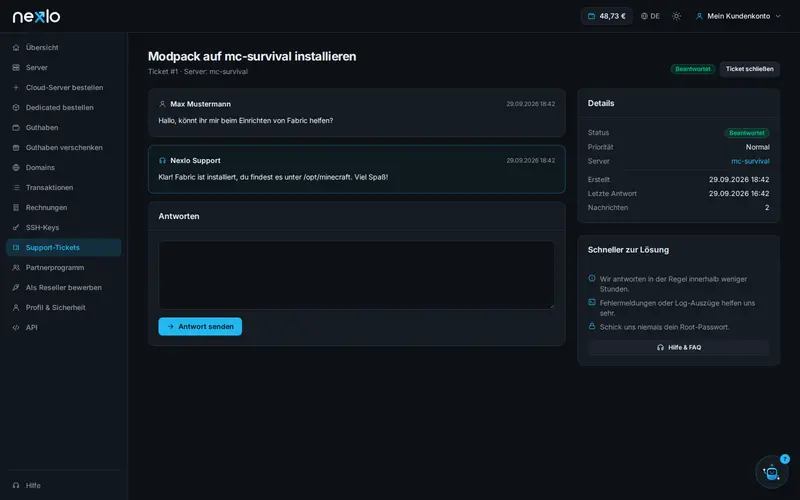Viewport: 800px width, 500px height.
Task: Expand Mein Kundenkonto account menu
Action: 738,16
